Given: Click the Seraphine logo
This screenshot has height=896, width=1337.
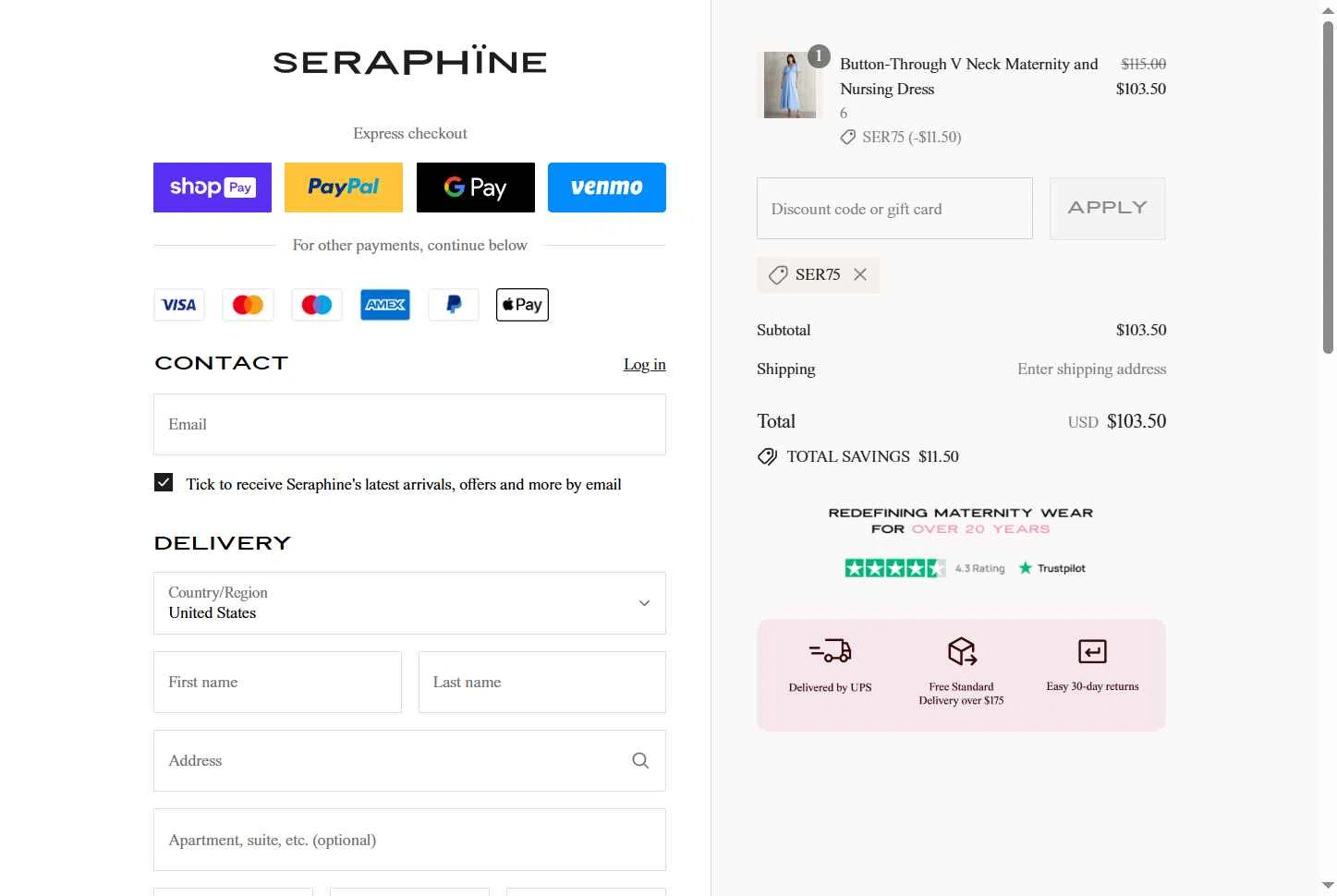Looking at the screenshot, I should coord(410,61).
